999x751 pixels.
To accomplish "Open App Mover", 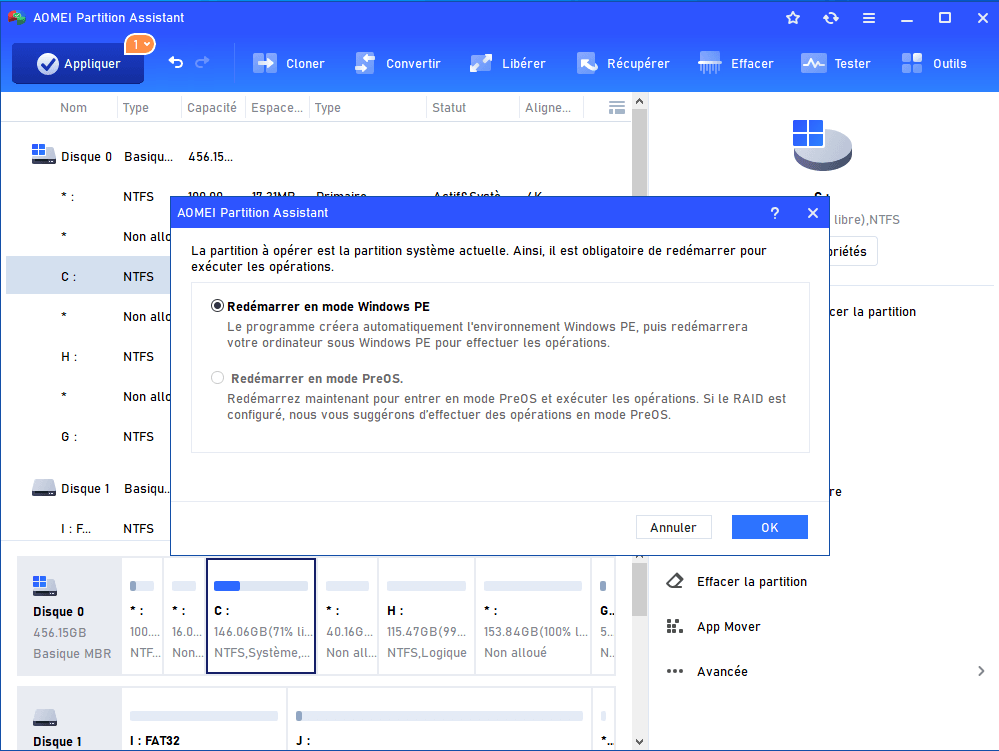I will 728,627.
